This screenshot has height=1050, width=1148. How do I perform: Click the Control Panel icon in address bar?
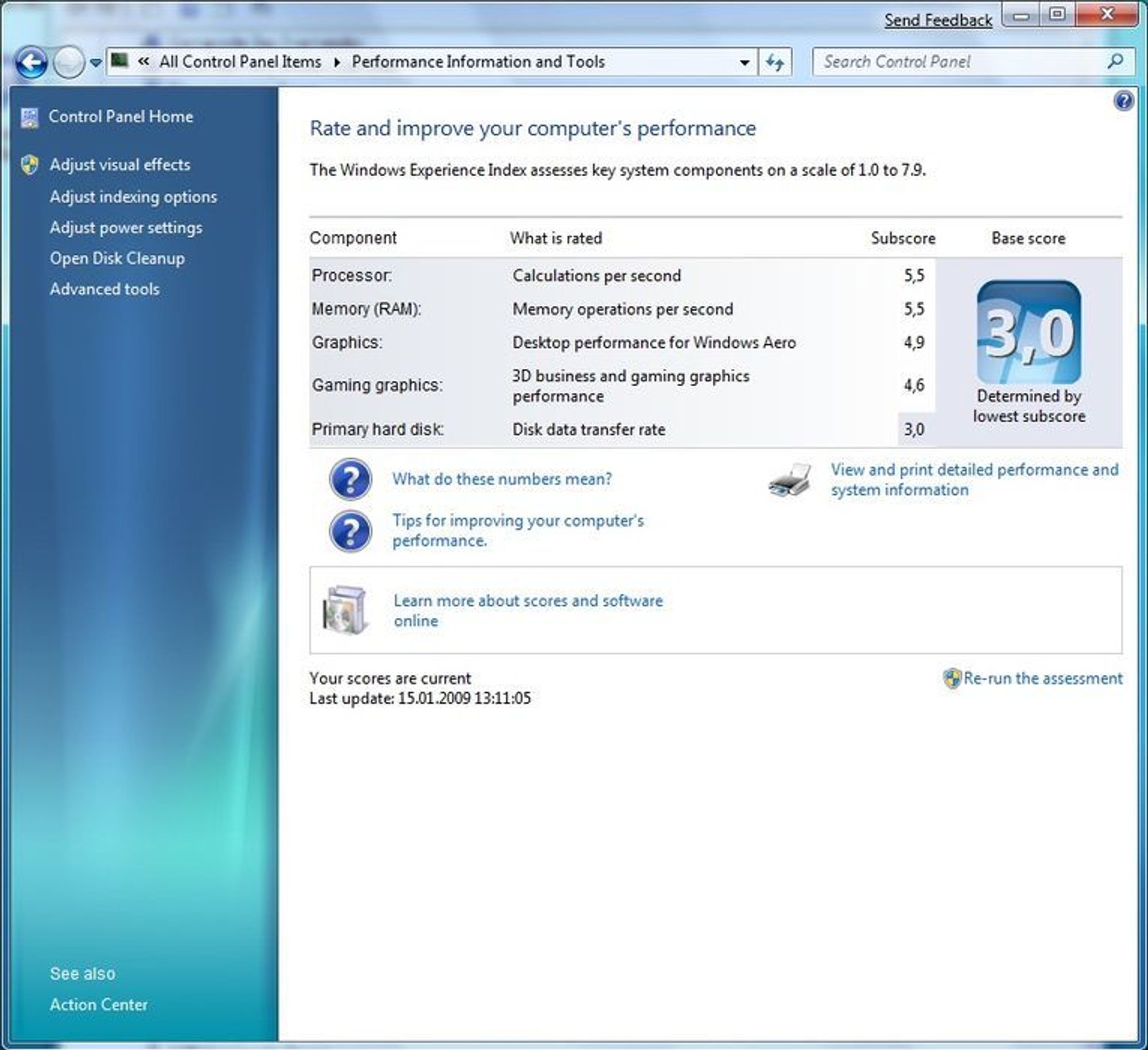(x=119, y=60)
